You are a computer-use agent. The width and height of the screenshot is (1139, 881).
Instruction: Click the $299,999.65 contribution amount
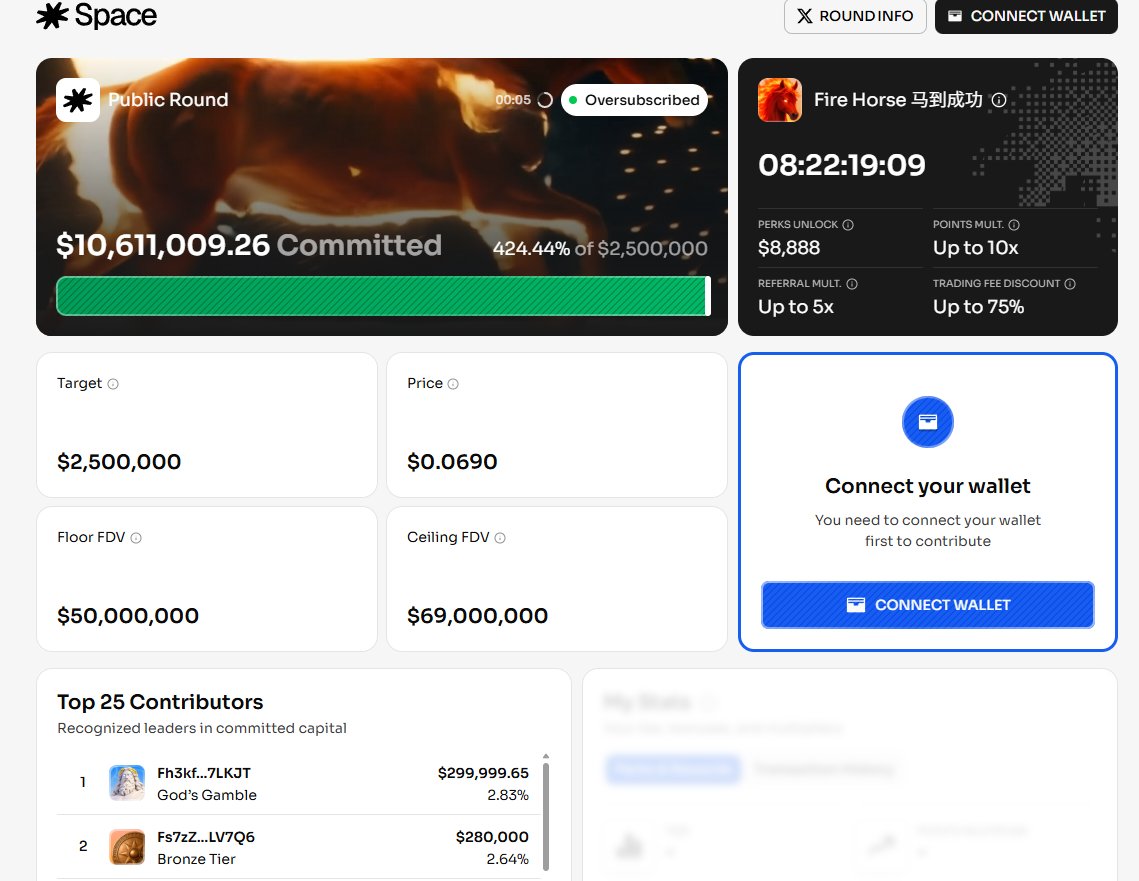[483, 773]
